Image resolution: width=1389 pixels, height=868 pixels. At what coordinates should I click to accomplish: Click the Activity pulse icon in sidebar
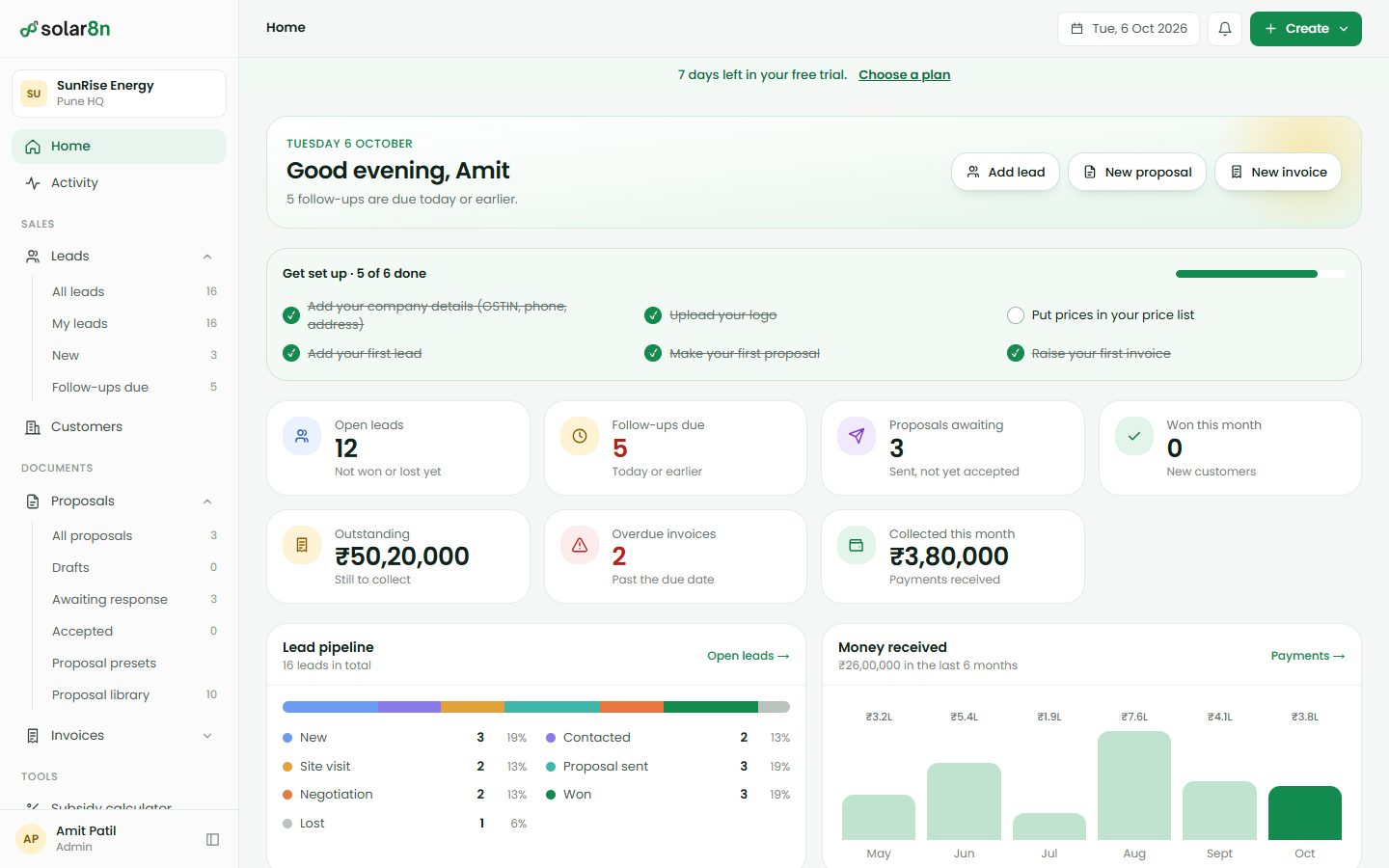coord(33,183)
